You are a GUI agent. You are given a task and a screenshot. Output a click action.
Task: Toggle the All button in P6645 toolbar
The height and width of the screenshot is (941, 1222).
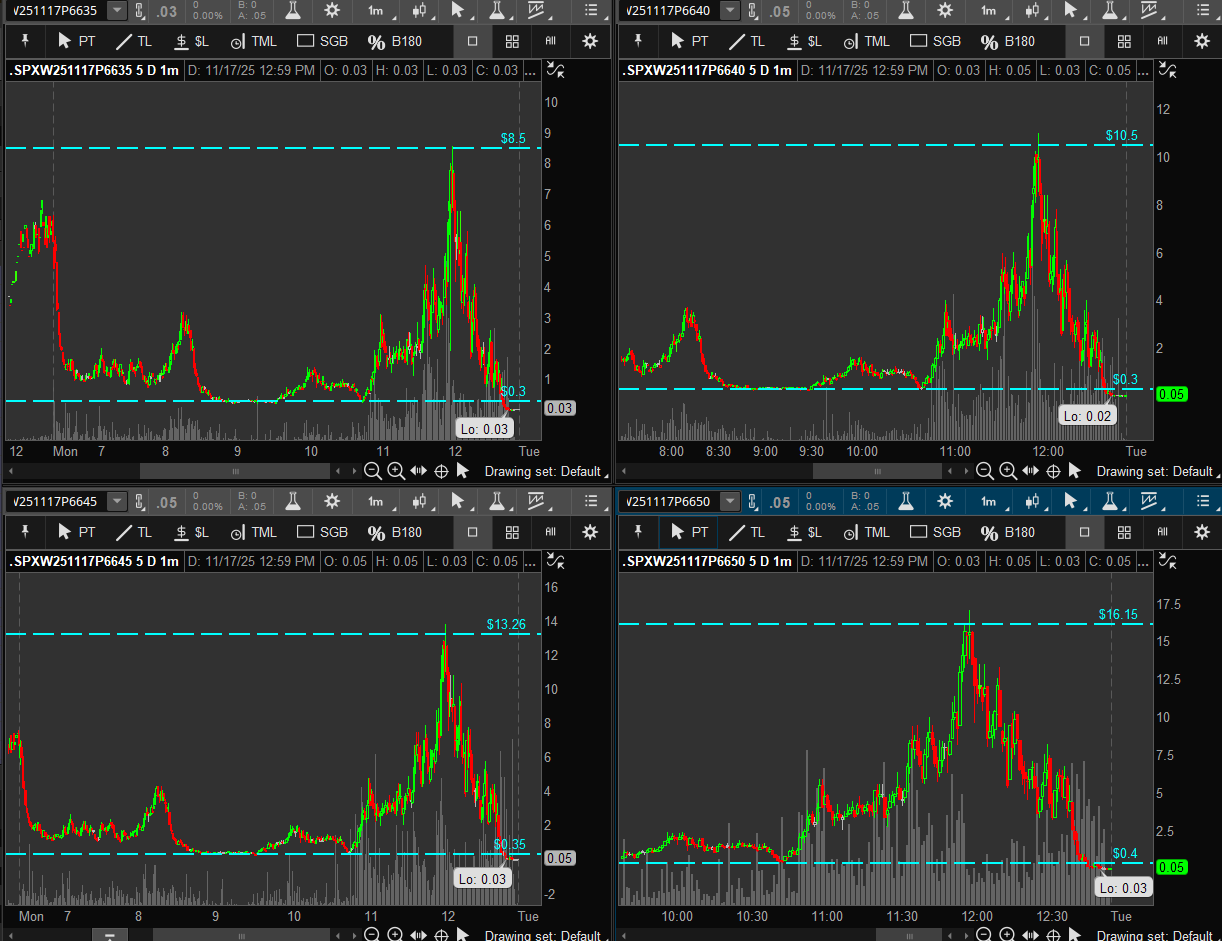click(550, 532)
